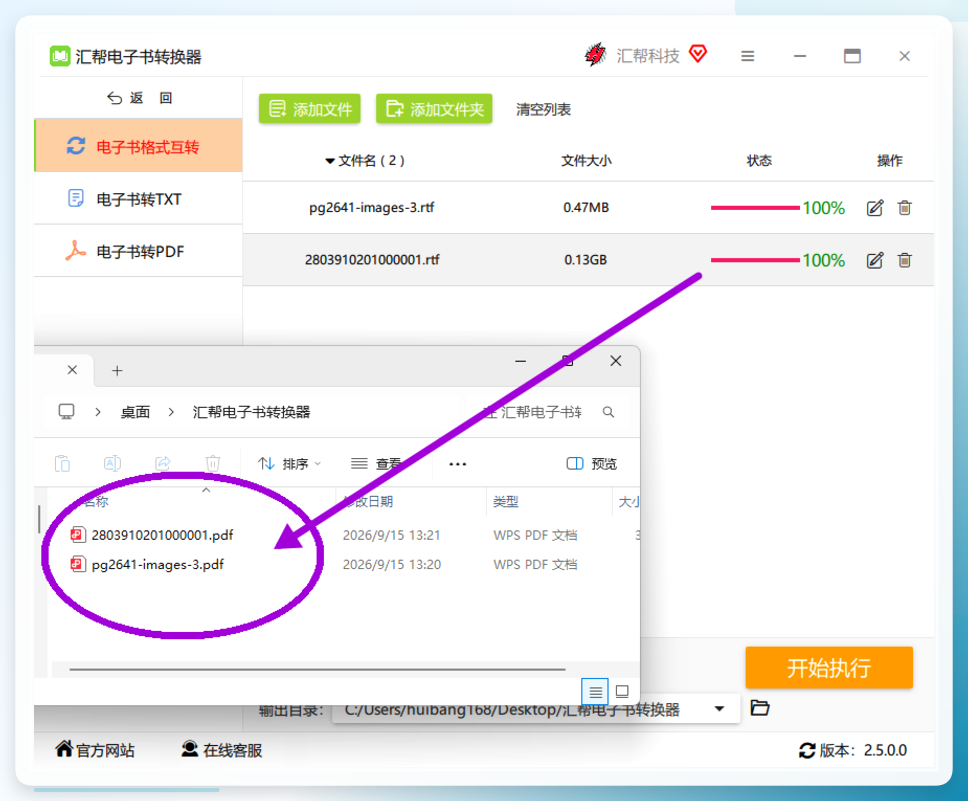968x801 pixels.
Task: Click the 0.13GB size cell
Action: coord(585,260)
